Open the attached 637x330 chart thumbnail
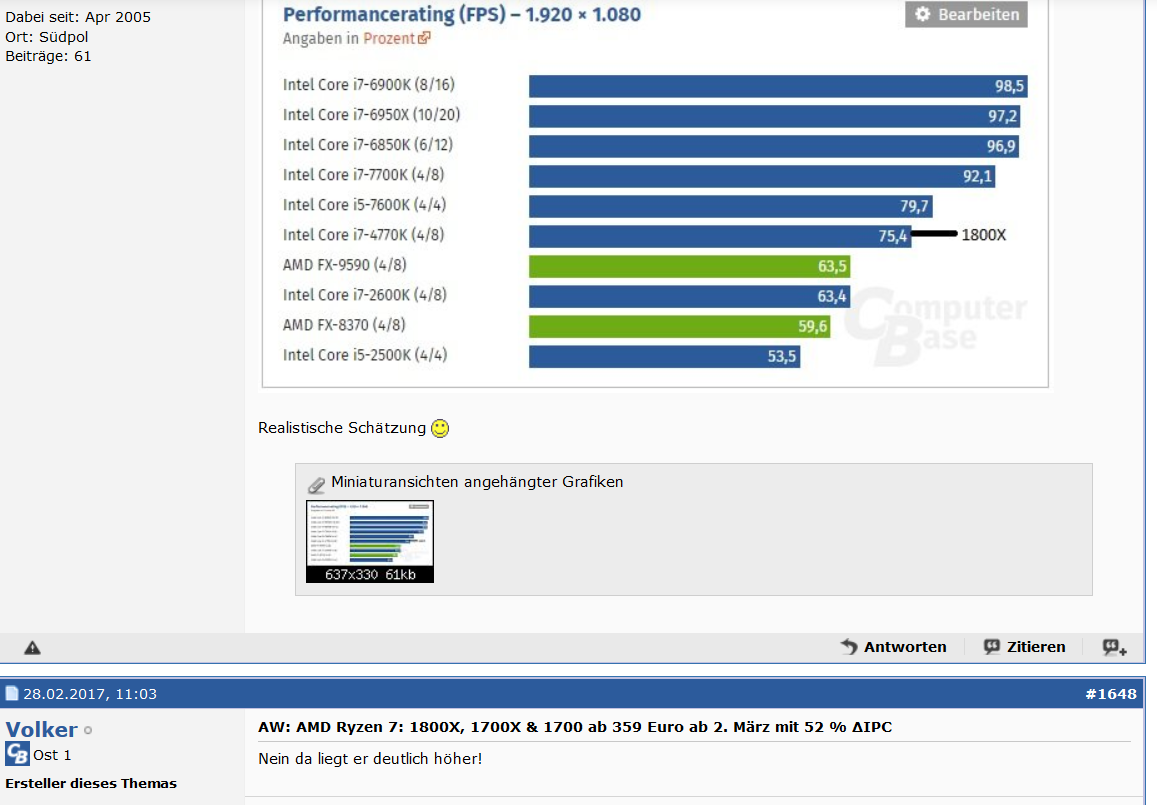Image resolution: width=1157 pixels, height=805 pixels. [x=370, y=542]
